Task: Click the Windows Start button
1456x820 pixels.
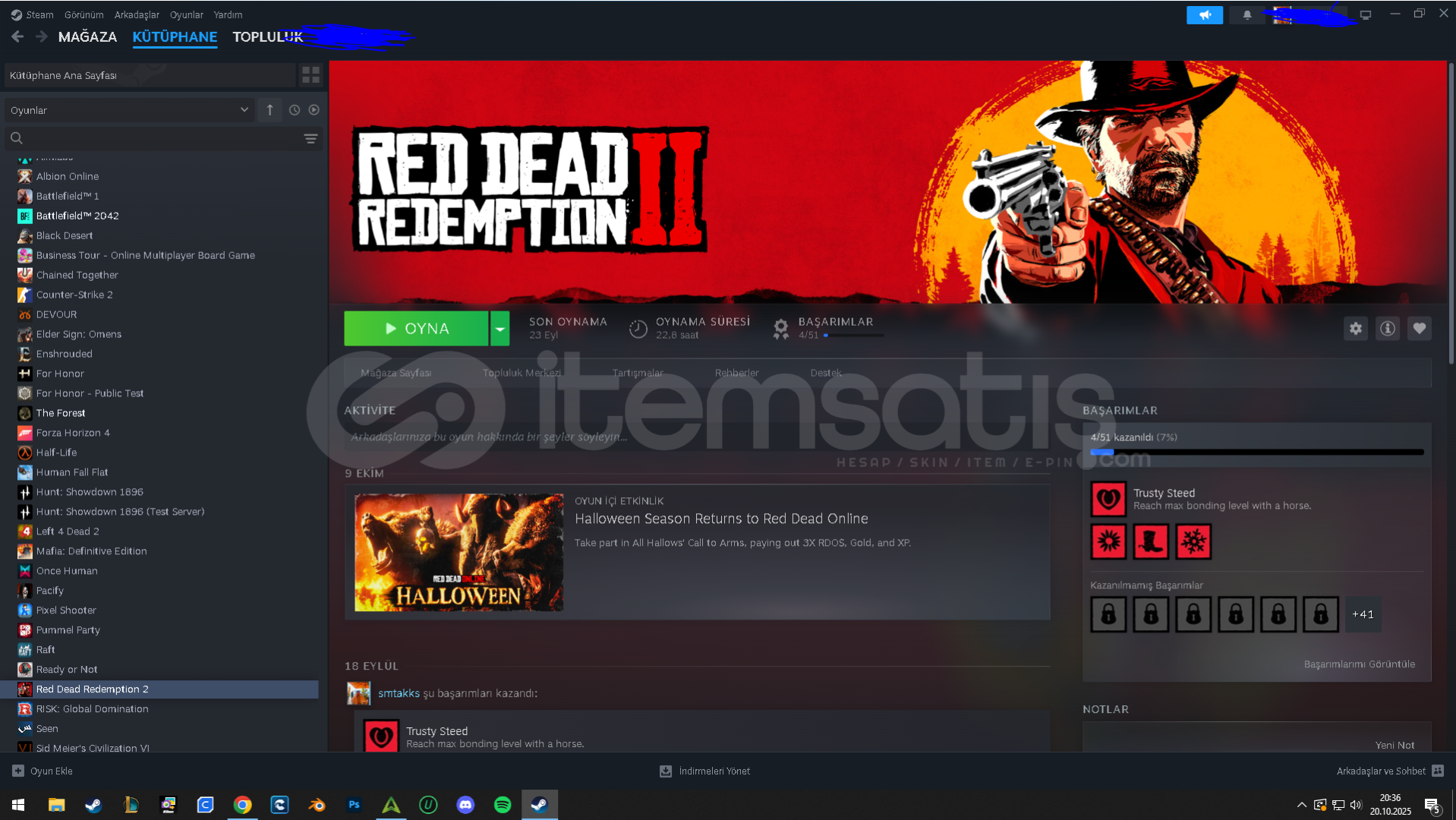Action: coord(18,805)
